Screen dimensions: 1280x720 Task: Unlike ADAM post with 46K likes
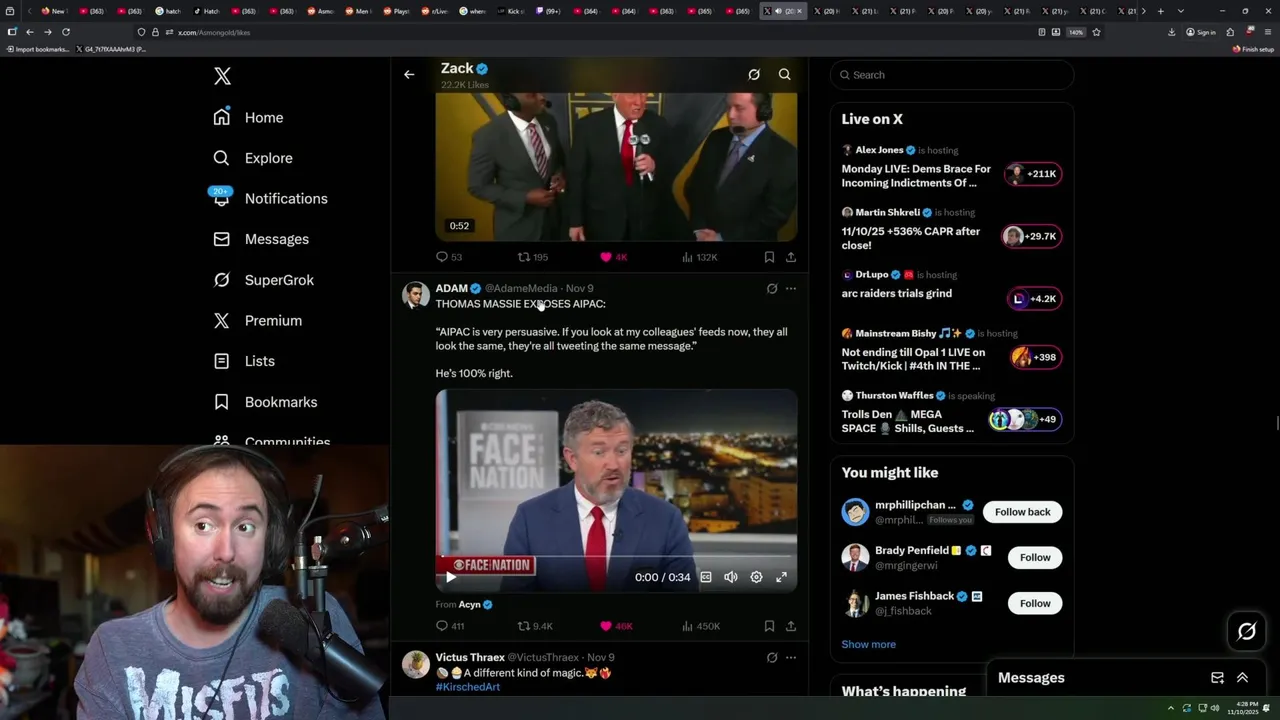(616, 626)
